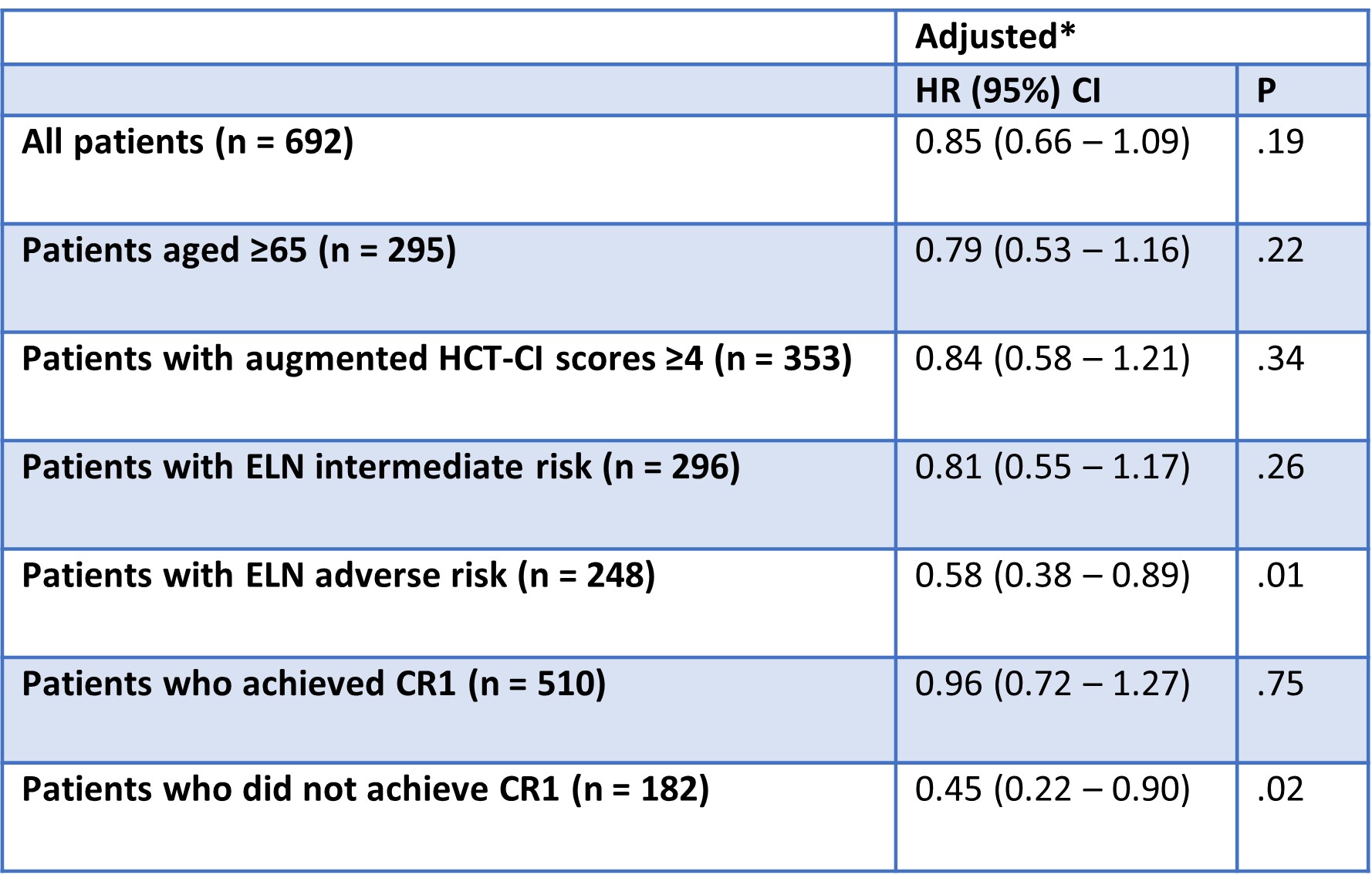This screenshot has width=1372, height=875.
Task: Click the P value .26 cell
Action: coord(1280,468)
